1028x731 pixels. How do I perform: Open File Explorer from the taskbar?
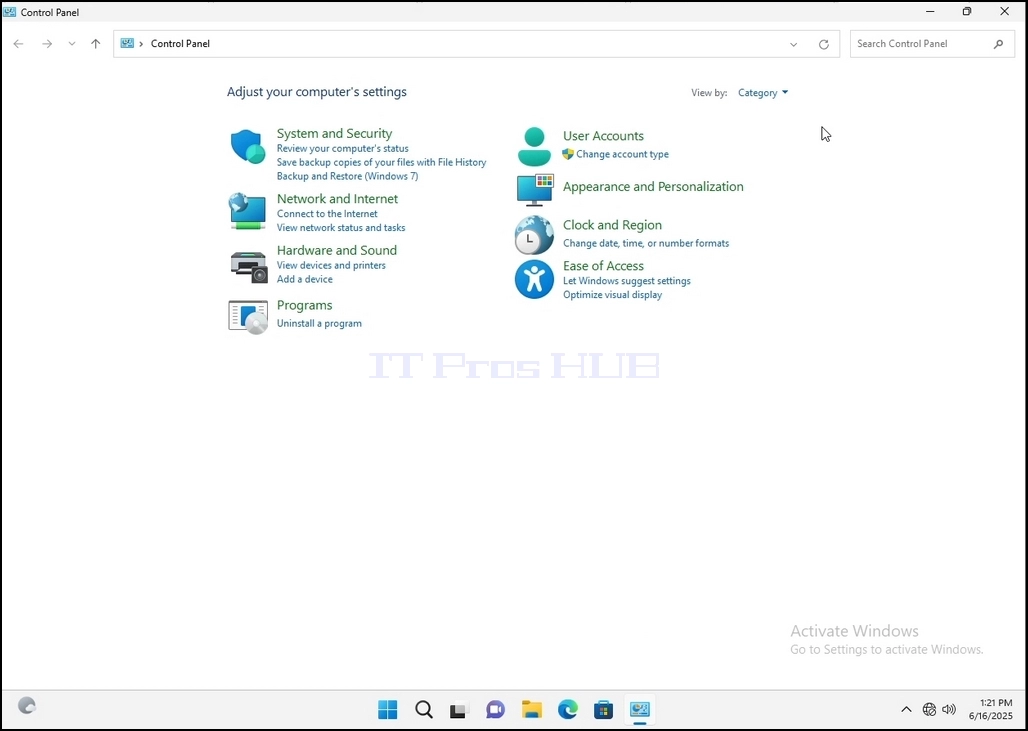click(532, 709)
